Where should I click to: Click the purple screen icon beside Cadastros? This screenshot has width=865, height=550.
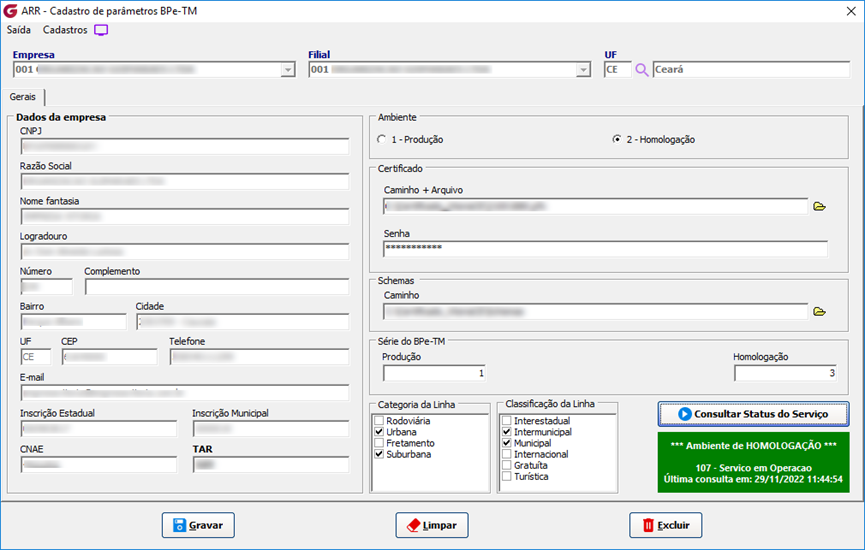pyautogui.click(x=101, y=30)
